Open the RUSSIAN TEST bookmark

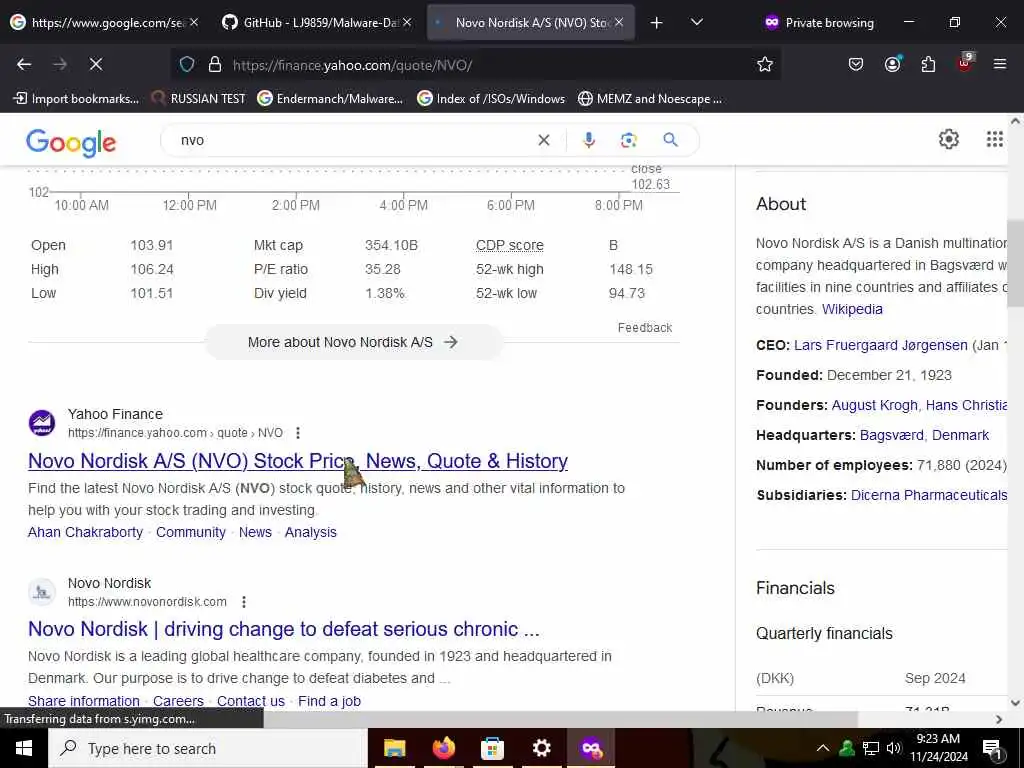[x=198, y=99]
